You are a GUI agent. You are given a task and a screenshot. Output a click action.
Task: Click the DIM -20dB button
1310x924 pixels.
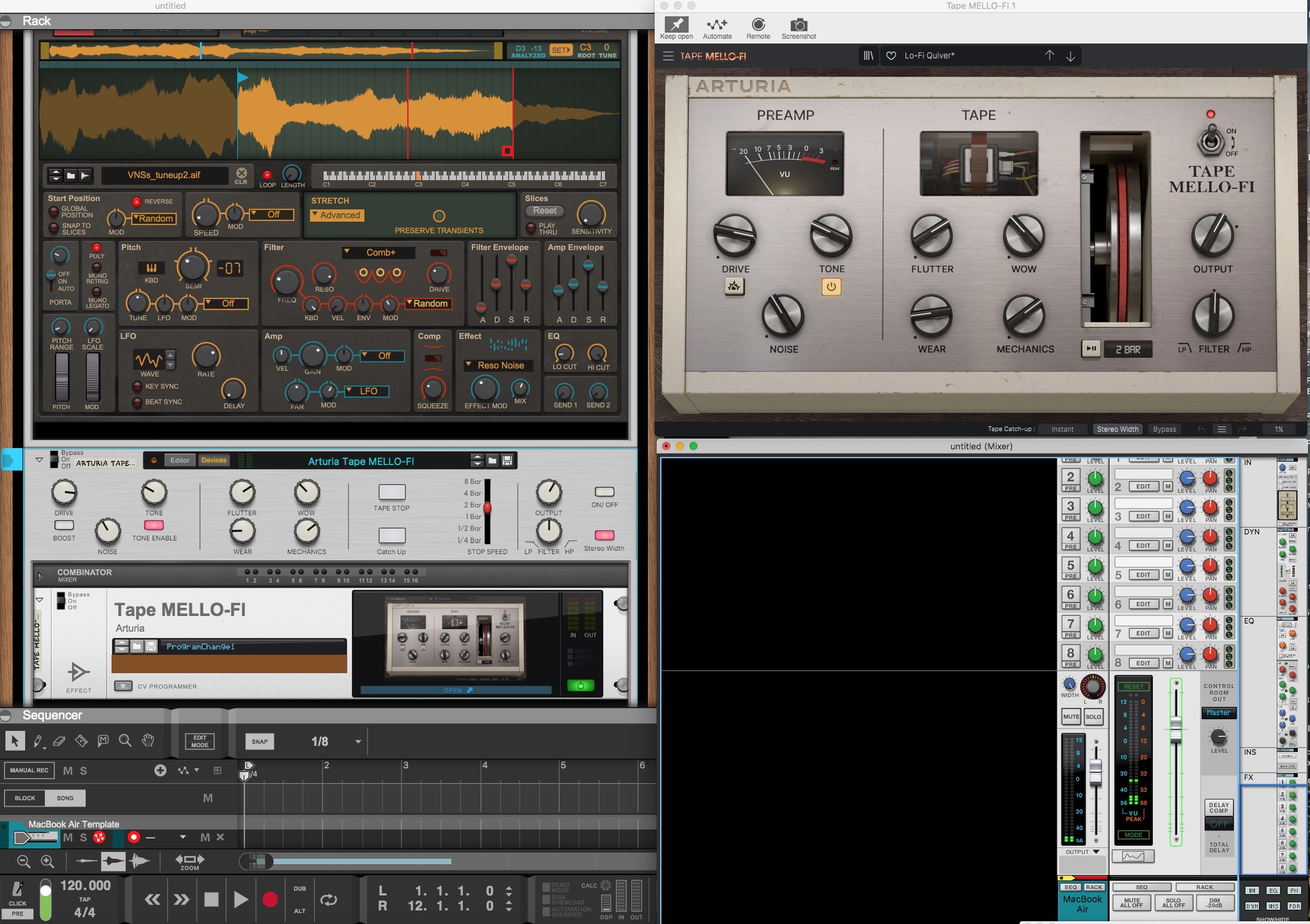pyautogui.click(x=1215, y=903)
